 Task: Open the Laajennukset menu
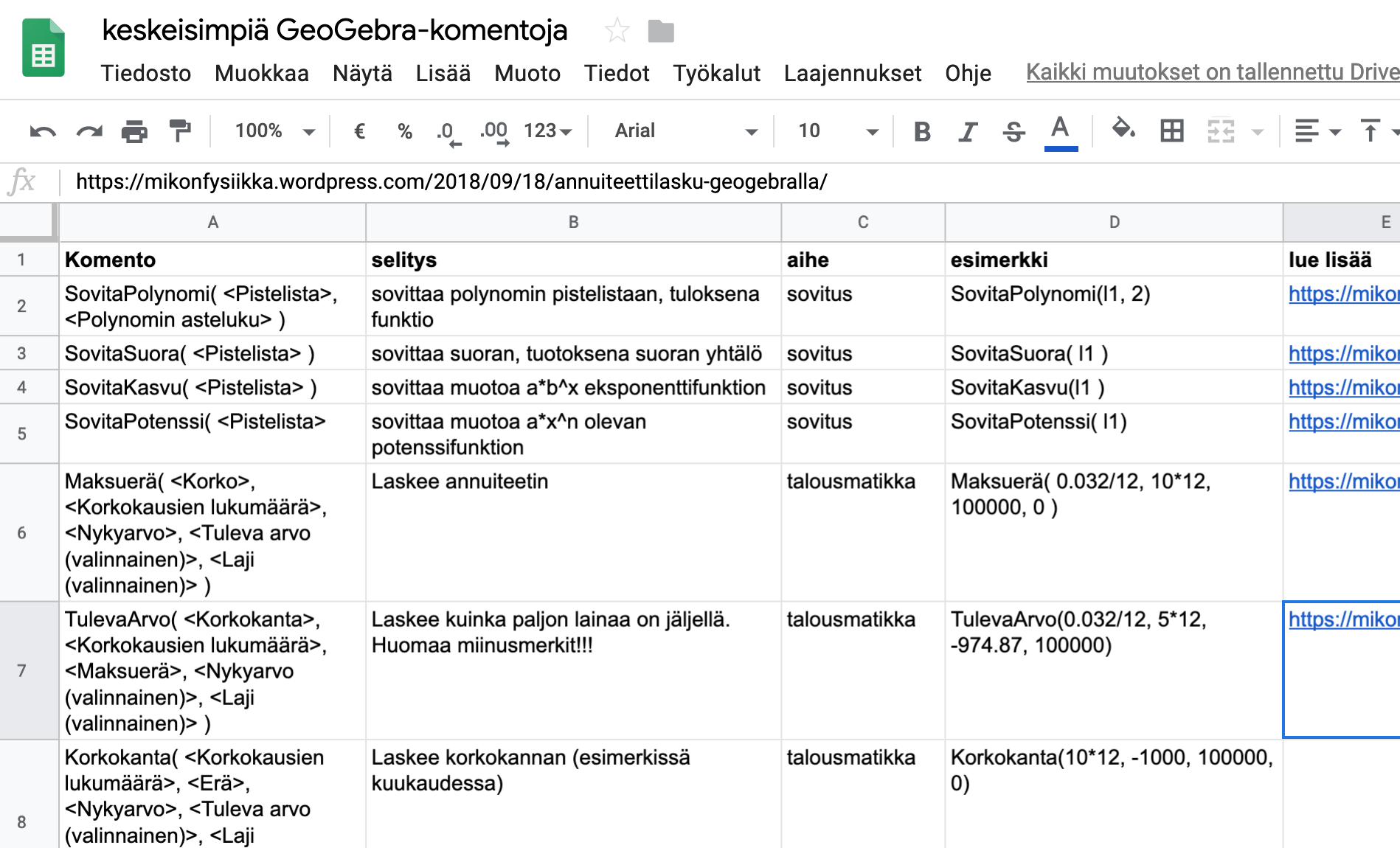(852, 73)
